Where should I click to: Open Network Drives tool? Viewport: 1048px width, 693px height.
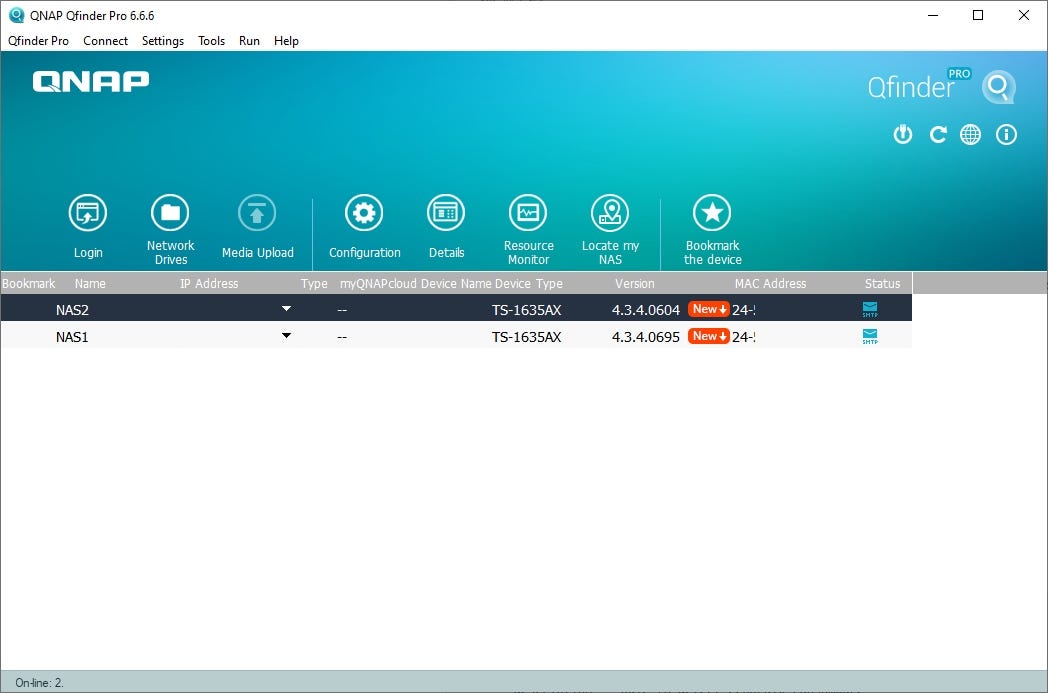(170, 213)
